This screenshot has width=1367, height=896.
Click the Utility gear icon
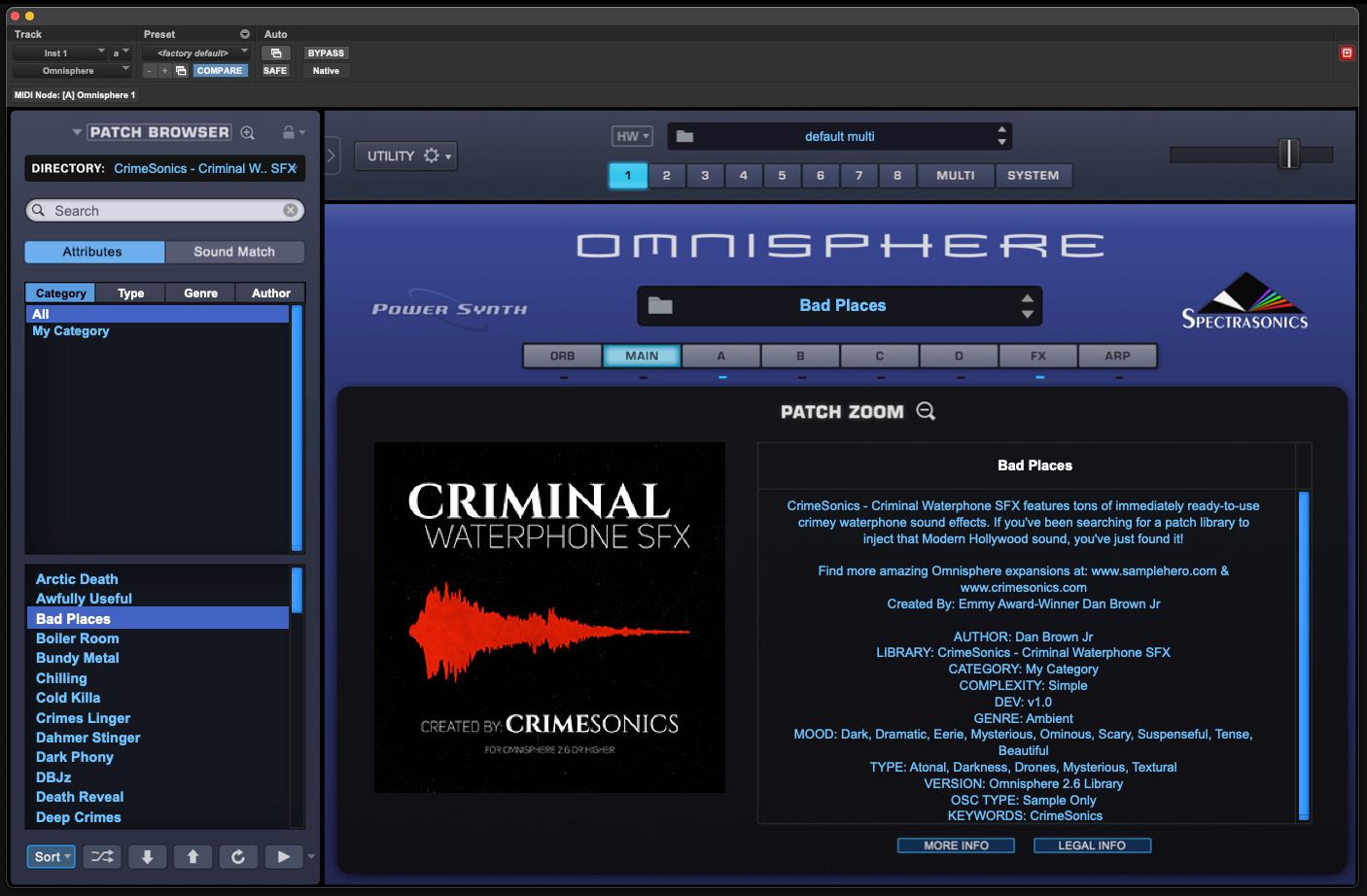point(432,155)
